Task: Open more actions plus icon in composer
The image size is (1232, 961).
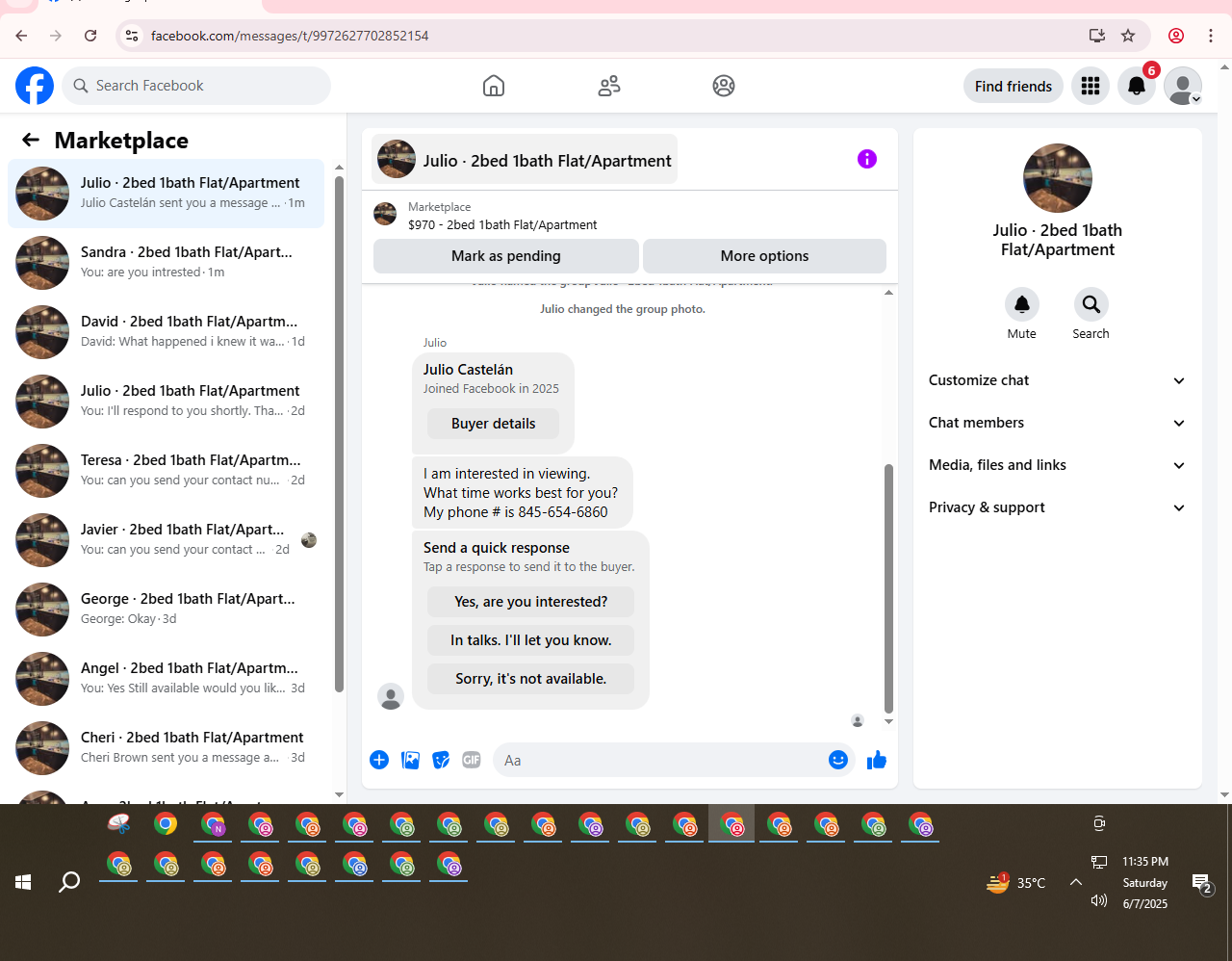Action: point(379,760)
